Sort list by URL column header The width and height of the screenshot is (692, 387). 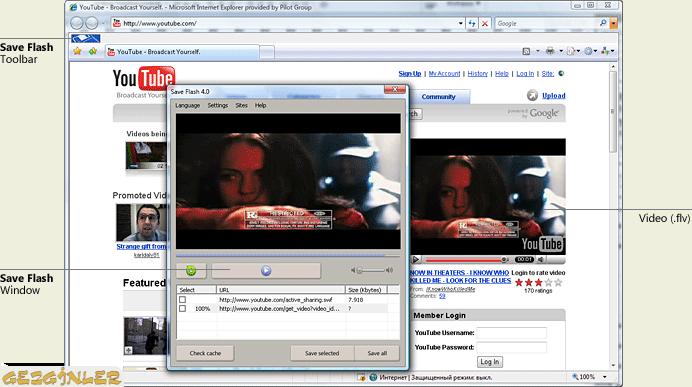pos(281,290)
